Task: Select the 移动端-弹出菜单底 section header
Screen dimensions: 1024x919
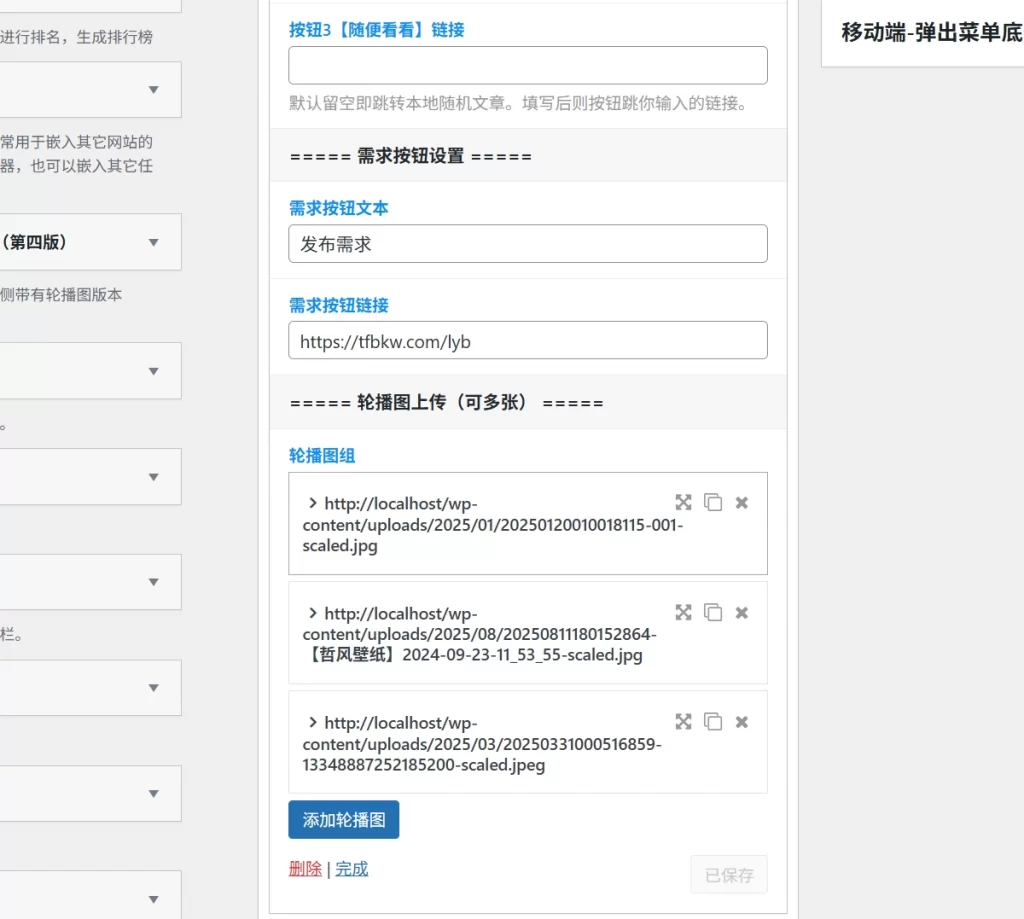Action: (x=928, y=33)
